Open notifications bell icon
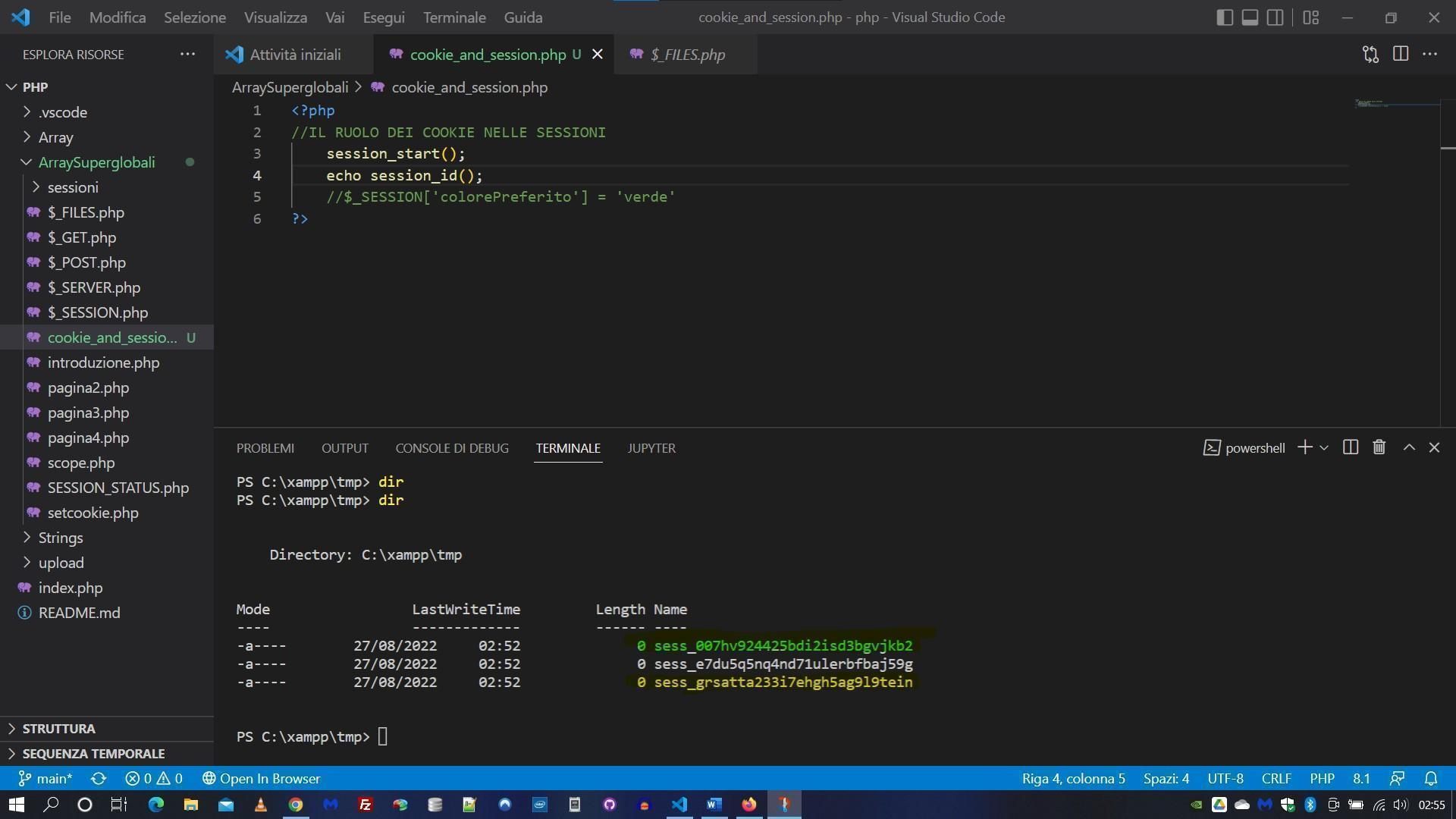Image resolution: width=1456 pixels, height=819 pixels. pyautogui.click(x=1431, y=779)
